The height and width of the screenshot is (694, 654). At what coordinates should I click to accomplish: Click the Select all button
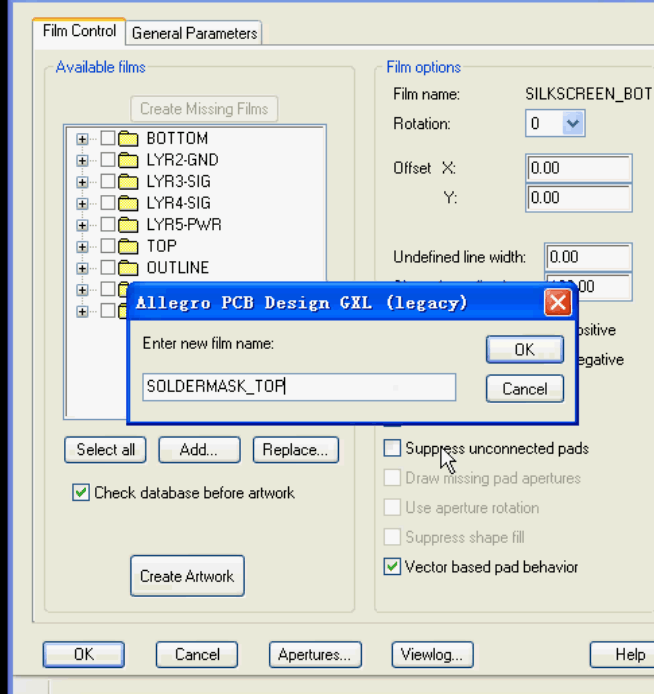105,450
